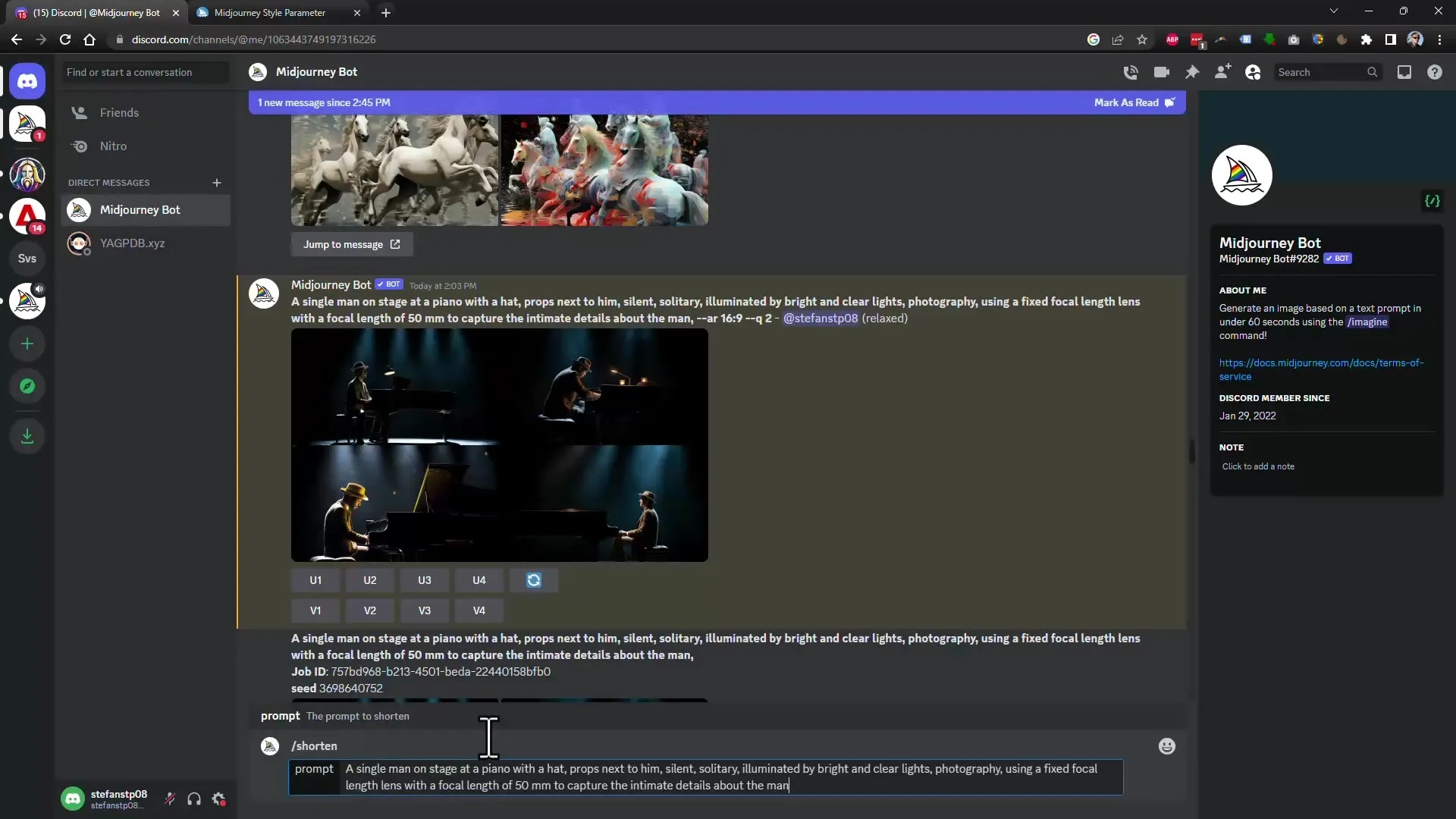Image resolution: width=1456 pixels, height=819 pixels.
Task: Click the emoji picker icon in message bar
Action: 1167,746
